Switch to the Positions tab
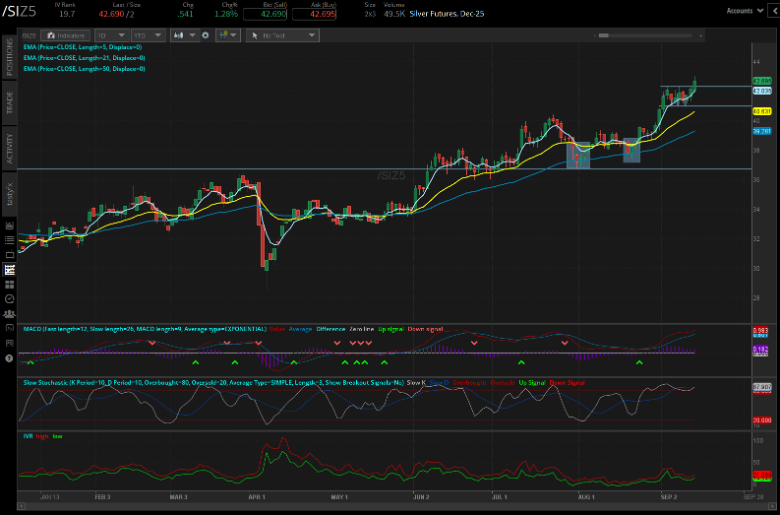780x515 pixels. [x=9, y=59]
